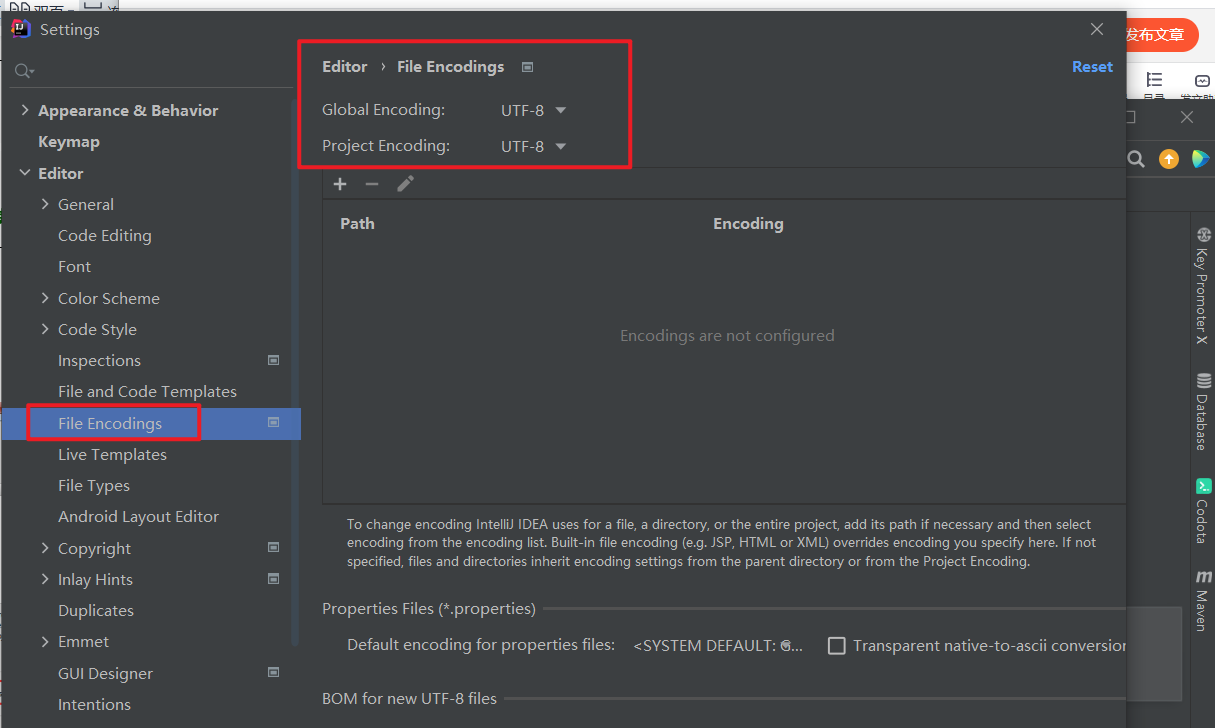Image resolution: width=1215 pixels, height=728 pixels.
Task: Click the Reset link
Action: 1092,67
